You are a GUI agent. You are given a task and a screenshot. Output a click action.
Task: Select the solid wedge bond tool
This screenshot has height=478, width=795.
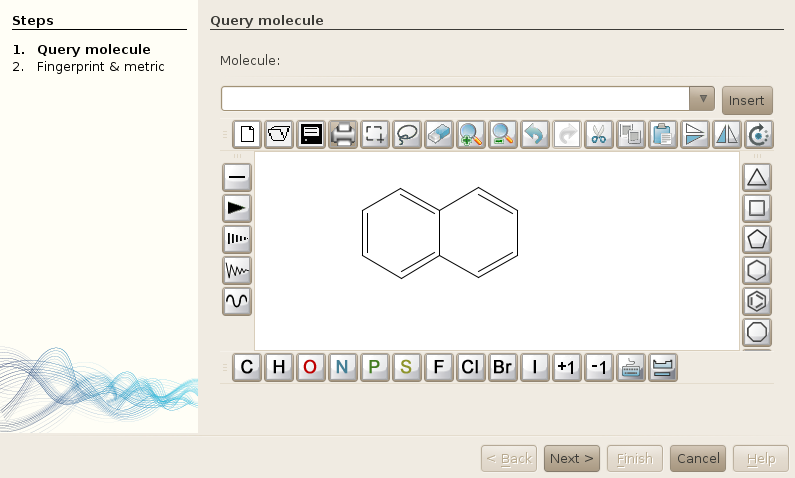click(237, 208)
